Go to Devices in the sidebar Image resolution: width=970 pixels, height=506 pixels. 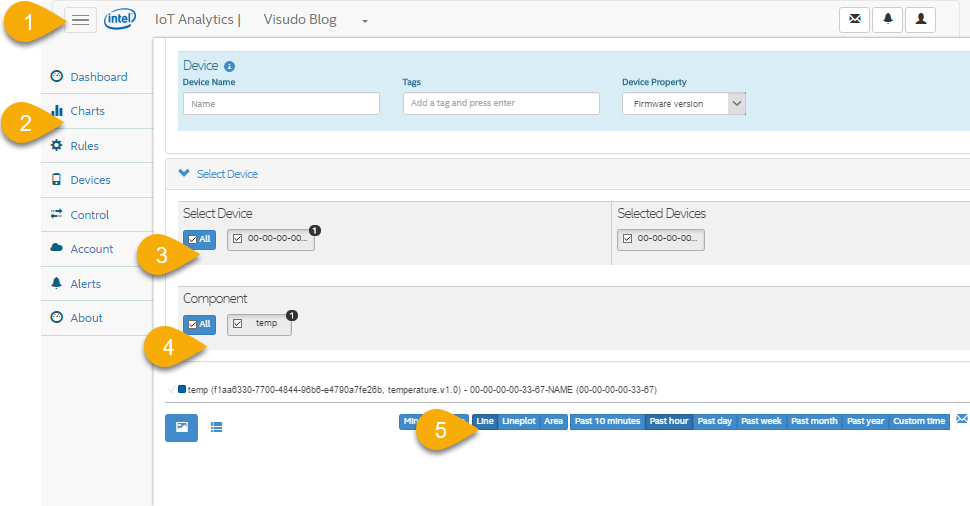90,180
